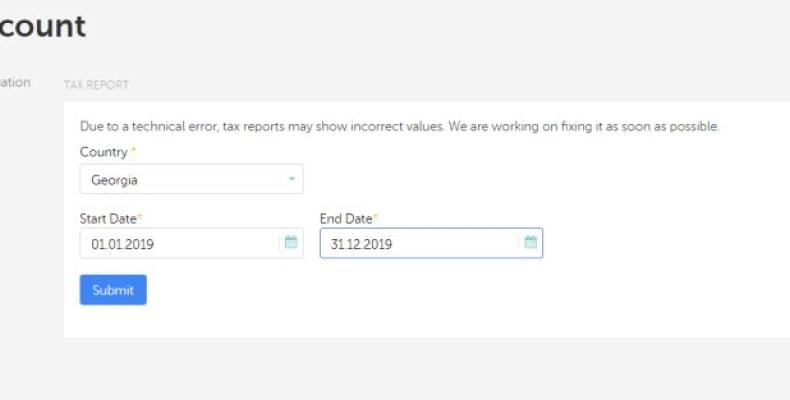The width and height of the screenshot is (790, 400).
Task: Select the Georgia country combo box
Action: coord(190,180)
